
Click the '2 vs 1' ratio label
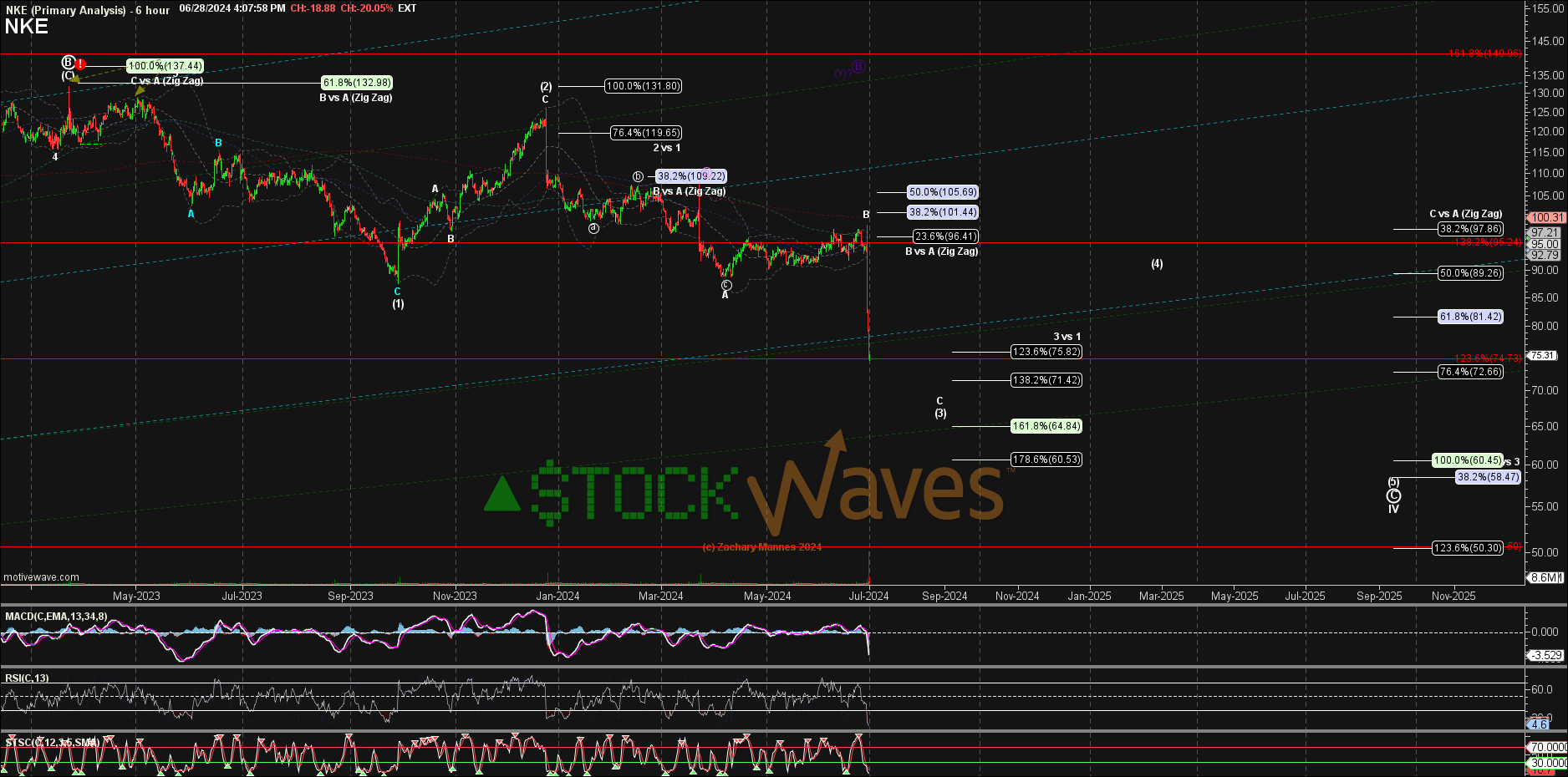(667, 148)
